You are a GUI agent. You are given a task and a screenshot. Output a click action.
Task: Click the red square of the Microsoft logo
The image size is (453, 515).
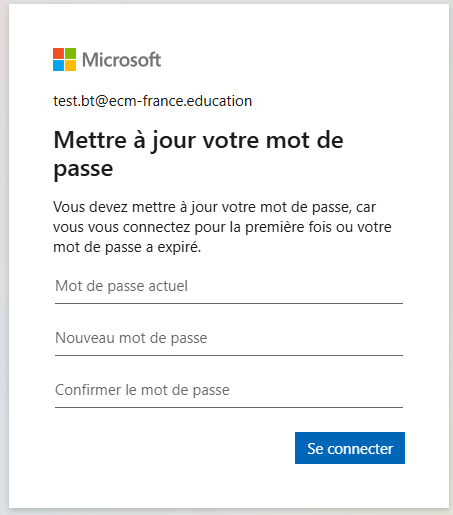[58, 53]
